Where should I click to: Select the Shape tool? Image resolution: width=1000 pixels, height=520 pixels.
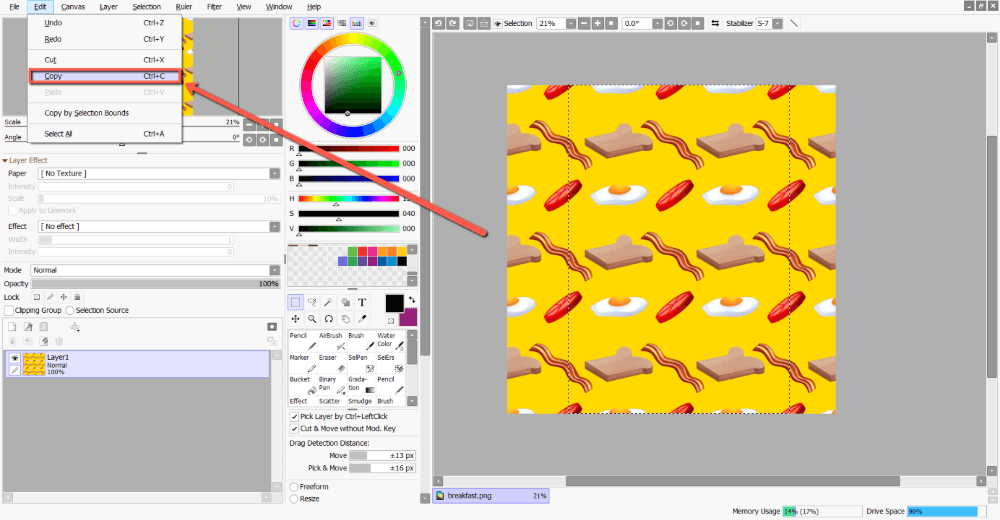(345, 302)
